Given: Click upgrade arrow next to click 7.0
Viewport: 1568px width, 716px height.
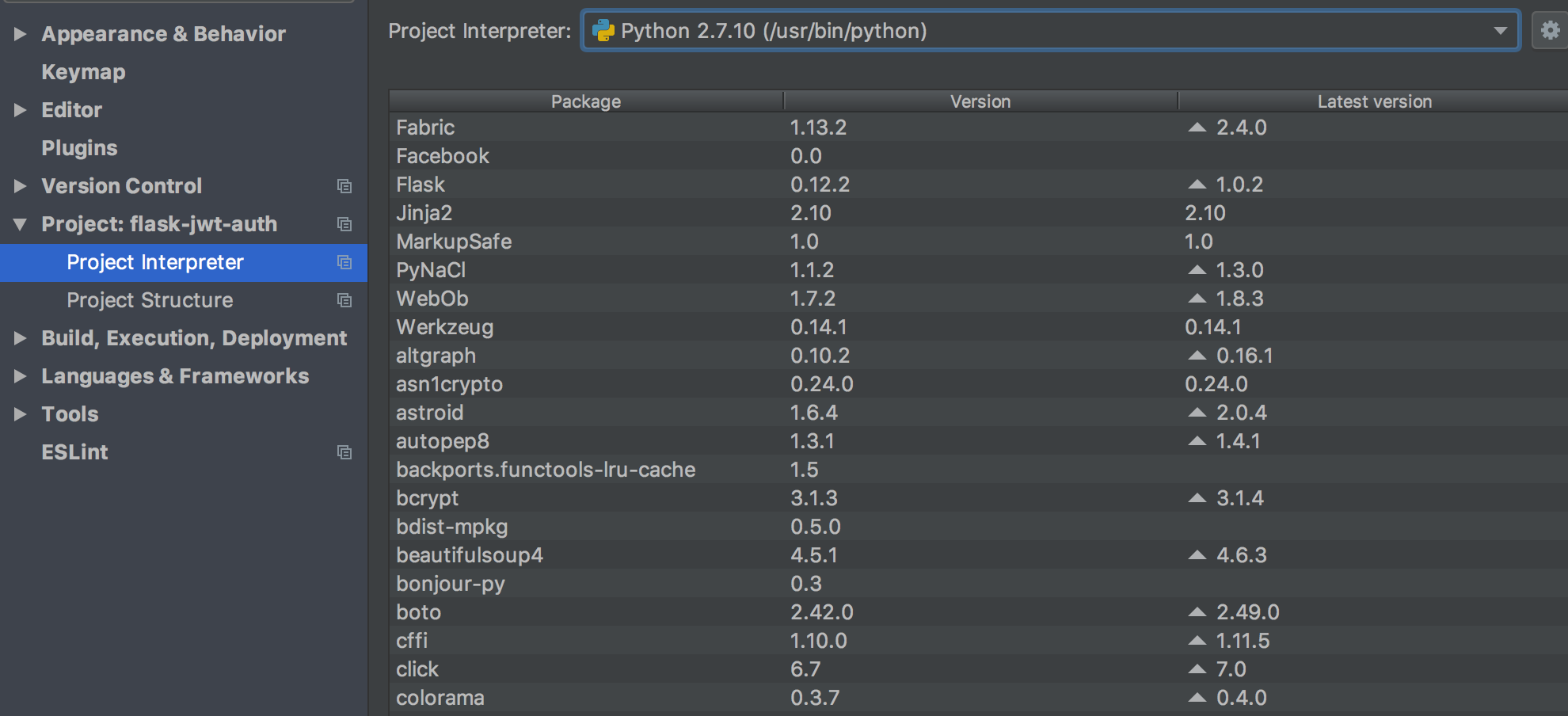Looking at the screenshot, I should tap(1197, 669).
